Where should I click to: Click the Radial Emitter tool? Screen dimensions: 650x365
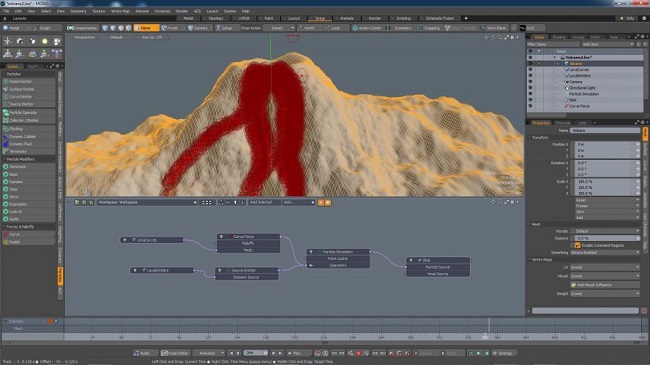tap(29, 81)
